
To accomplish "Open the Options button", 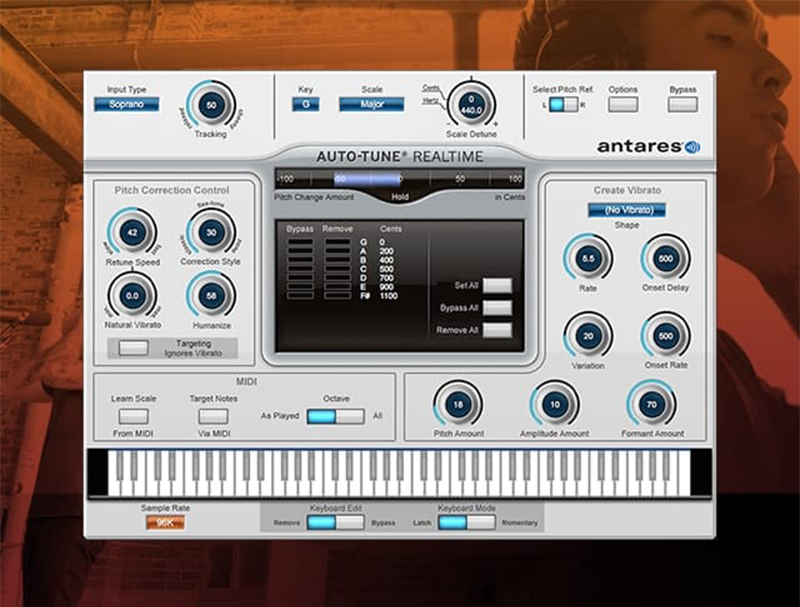I will pos(623,105).
